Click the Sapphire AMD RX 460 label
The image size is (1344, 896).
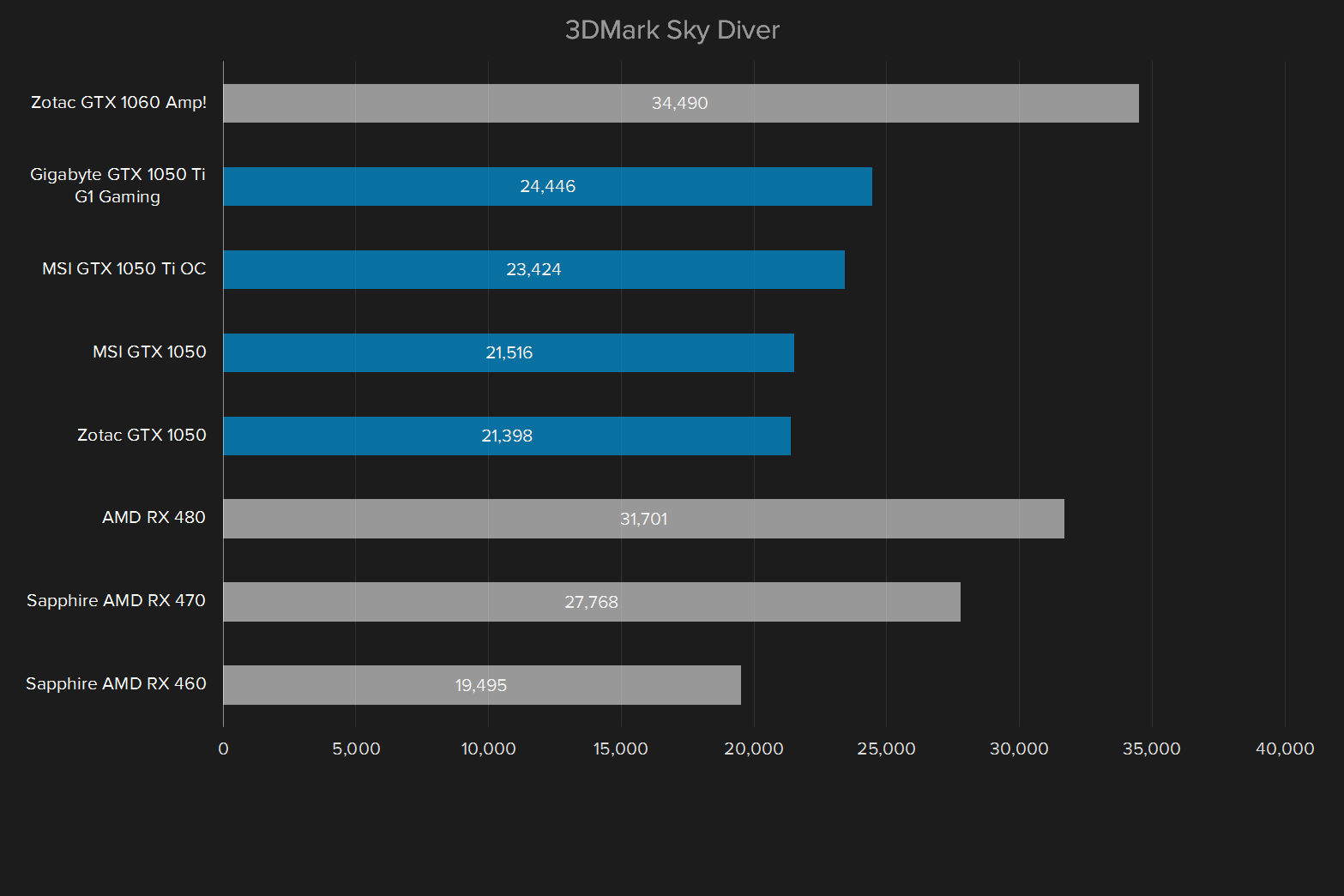click(116, 683)
